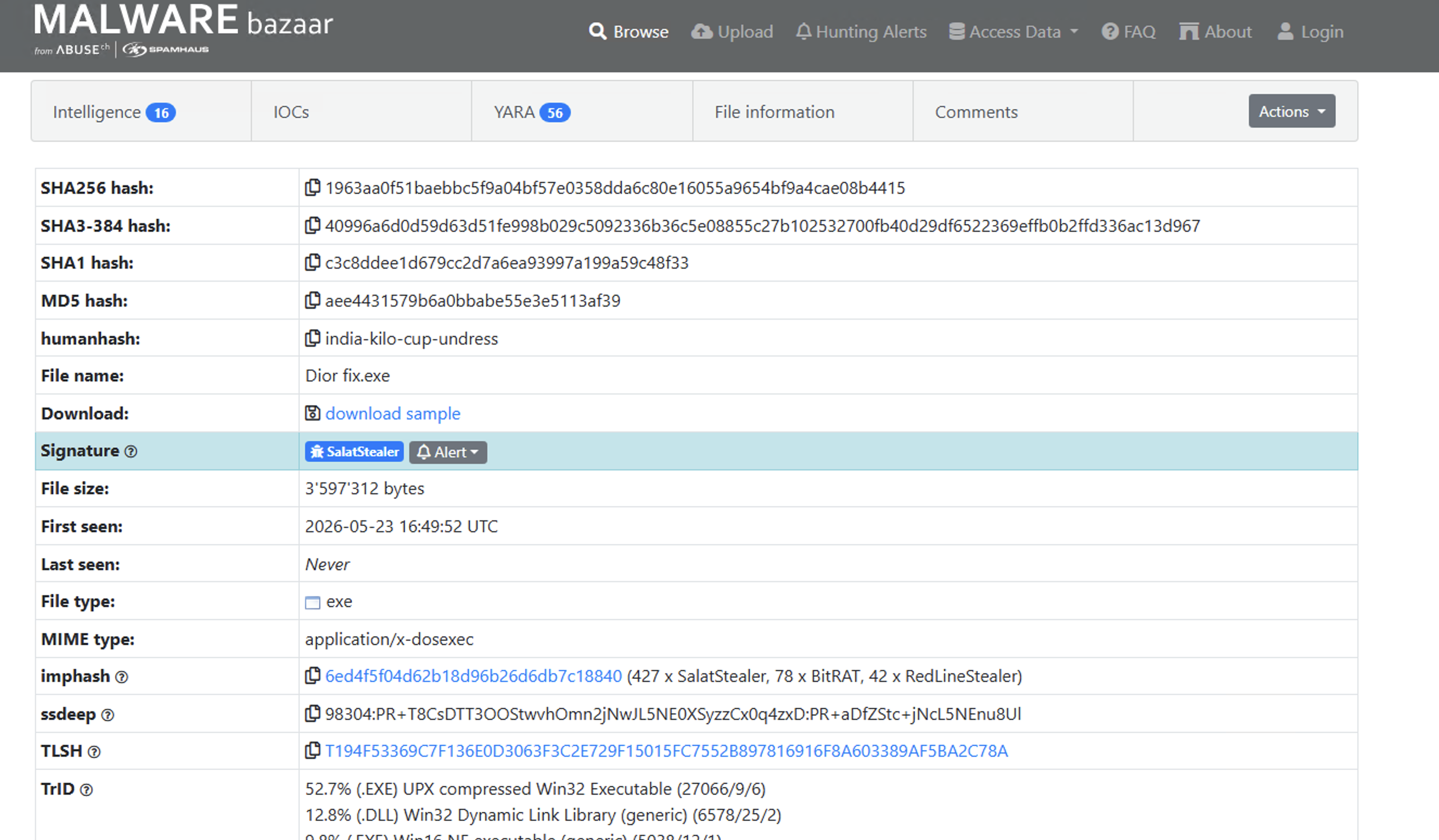This screenshot has height=840, width=1439.
Task: Copy the SHA3-384 hash value
Action: coord(313,225)
